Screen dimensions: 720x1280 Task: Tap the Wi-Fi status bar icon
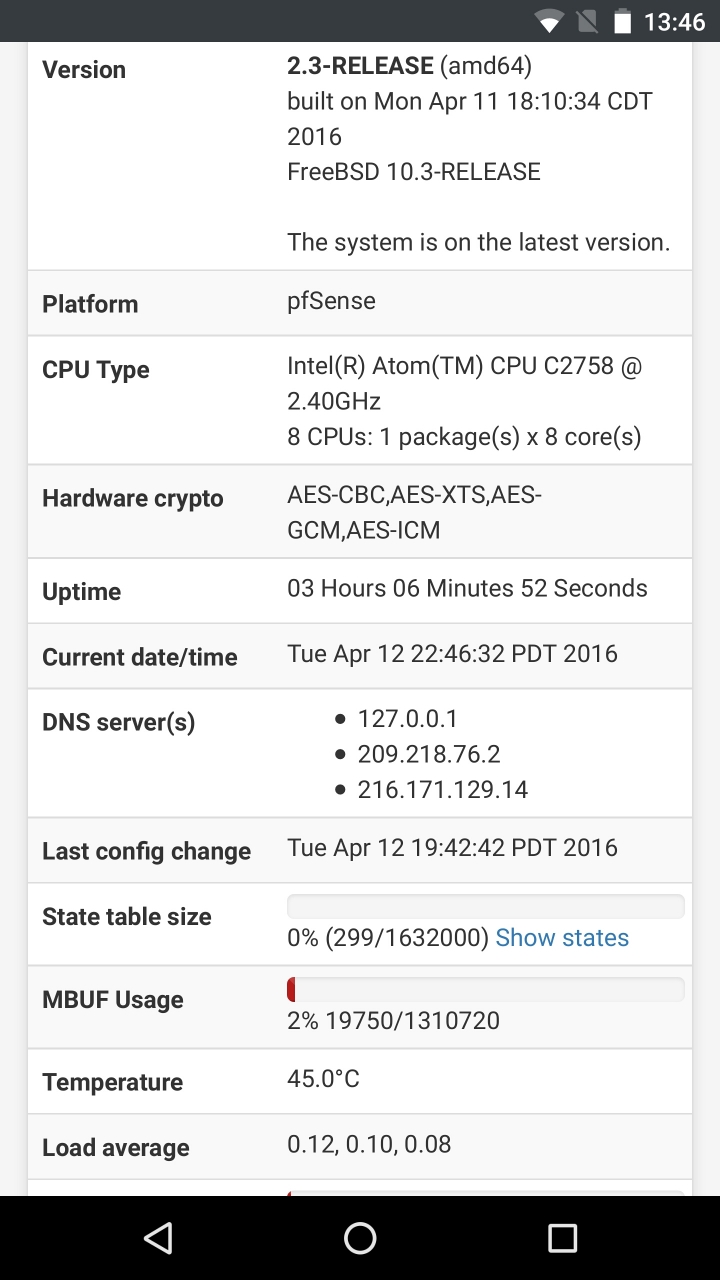point(549,21)
